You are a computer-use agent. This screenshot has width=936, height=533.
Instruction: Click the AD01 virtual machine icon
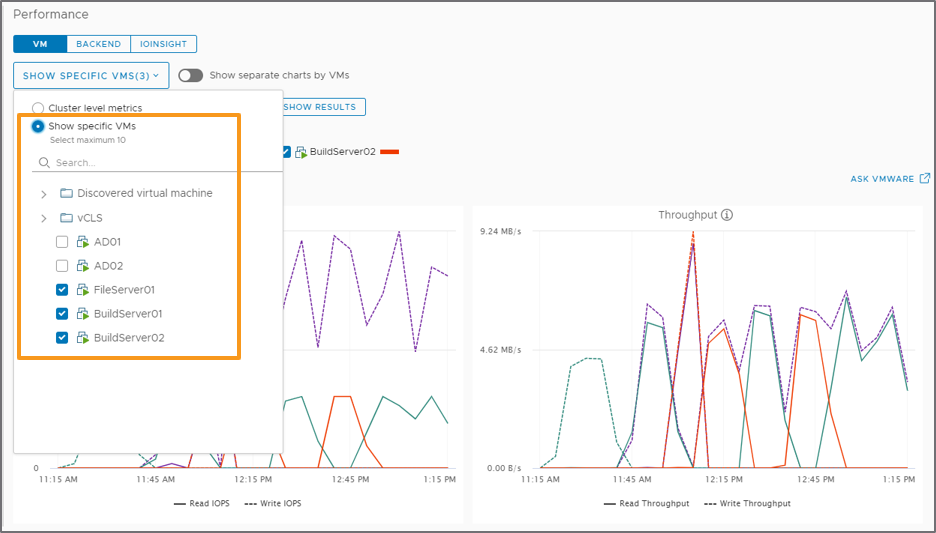83,242
